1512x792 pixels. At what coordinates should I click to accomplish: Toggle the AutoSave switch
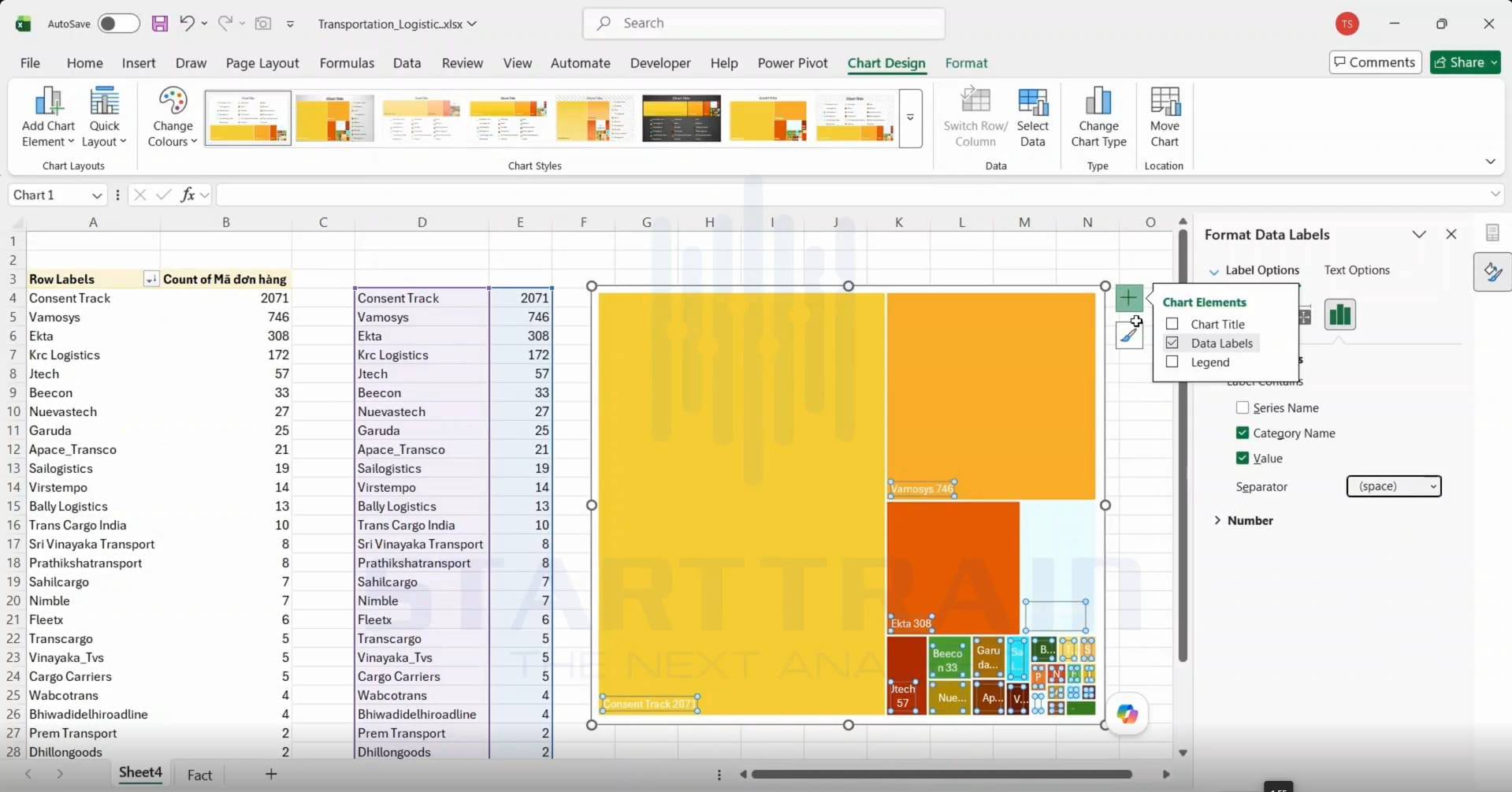click(118, 24)
